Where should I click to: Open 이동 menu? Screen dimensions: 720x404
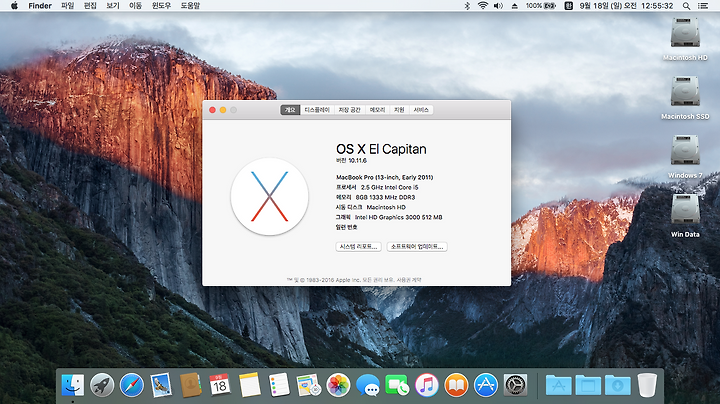click(135, 6)
